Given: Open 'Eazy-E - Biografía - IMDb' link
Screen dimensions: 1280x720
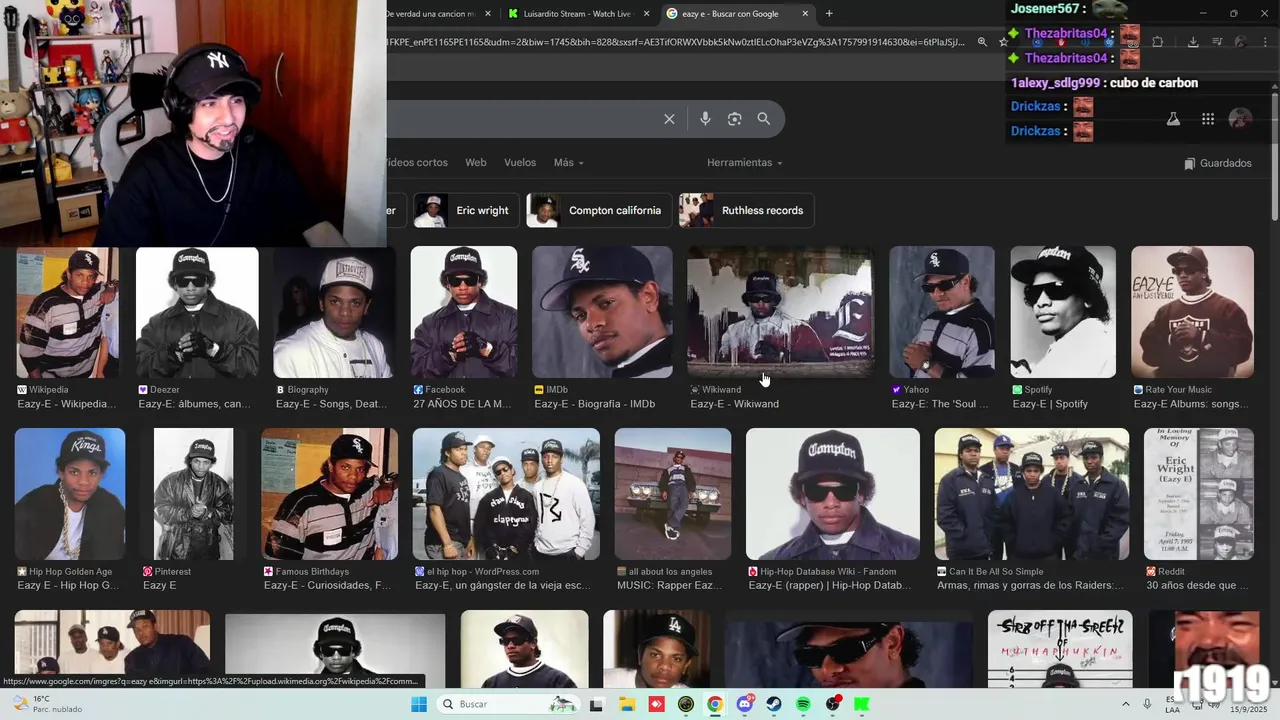Looking at the screenshot, I should click(594, 404).
